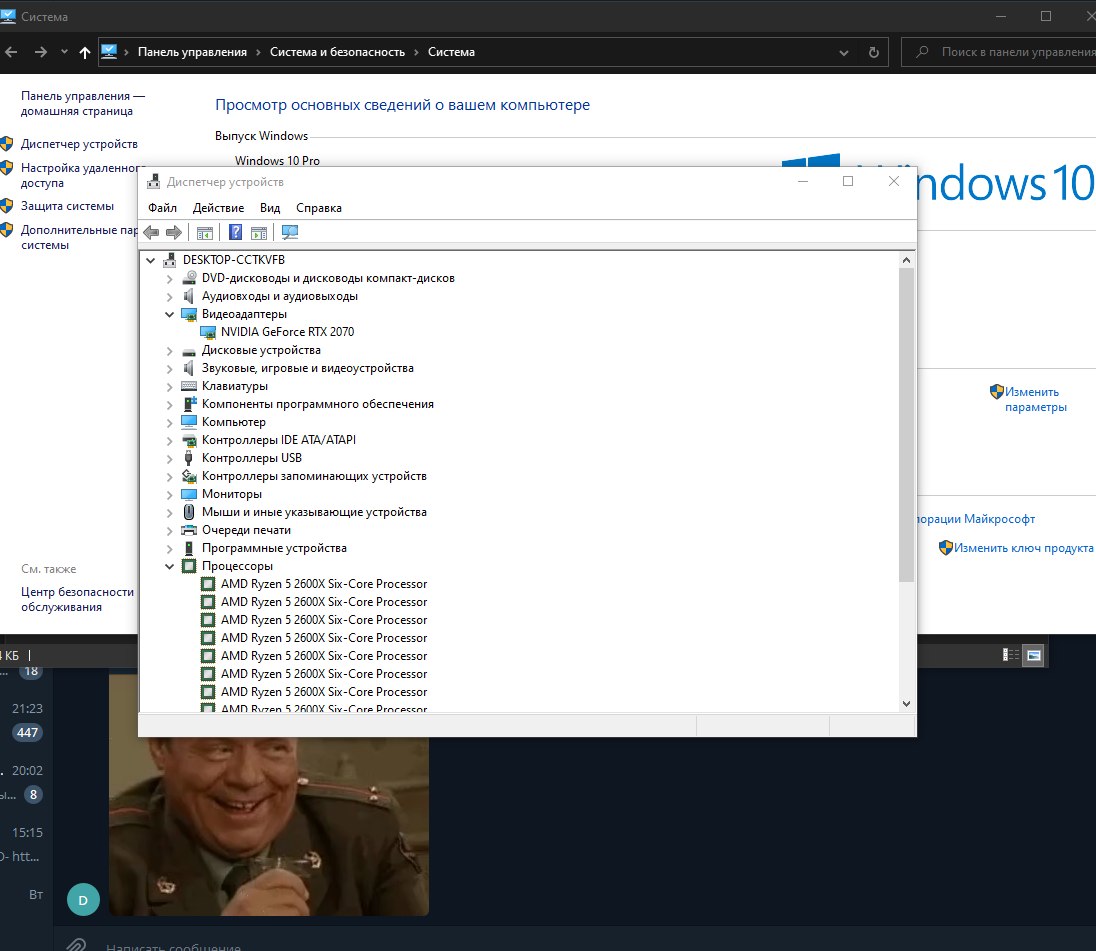Screen dimensions: 1096x951
Task: Click the Device Manager vertical scrollbar thumb
Action: (906, 424)
